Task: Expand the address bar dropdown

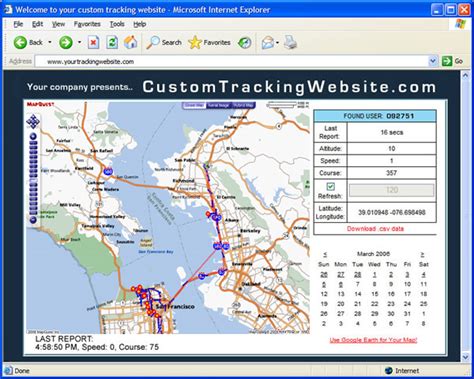Action: (433, 61)
